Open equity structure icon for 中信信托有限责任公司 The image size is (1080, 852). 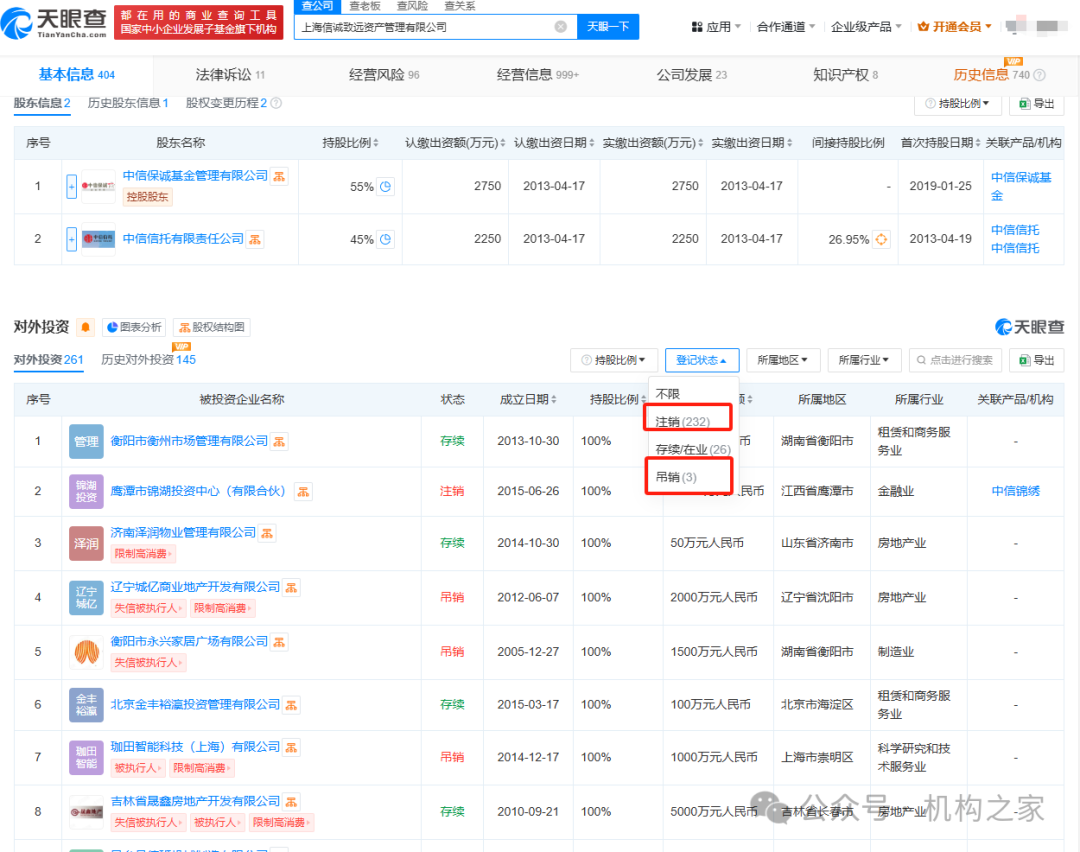[x=255, y=239]
